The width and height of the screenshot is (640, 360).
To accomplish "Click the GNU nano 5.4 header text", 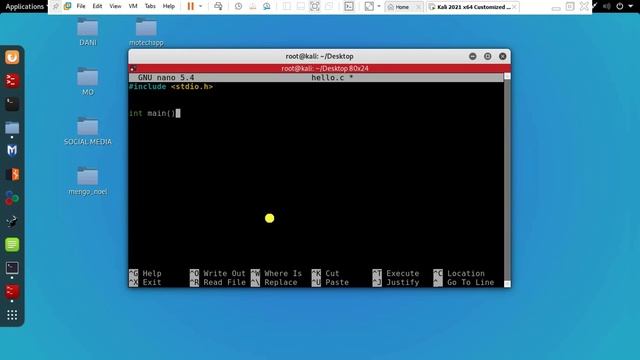I will point(166,78).
